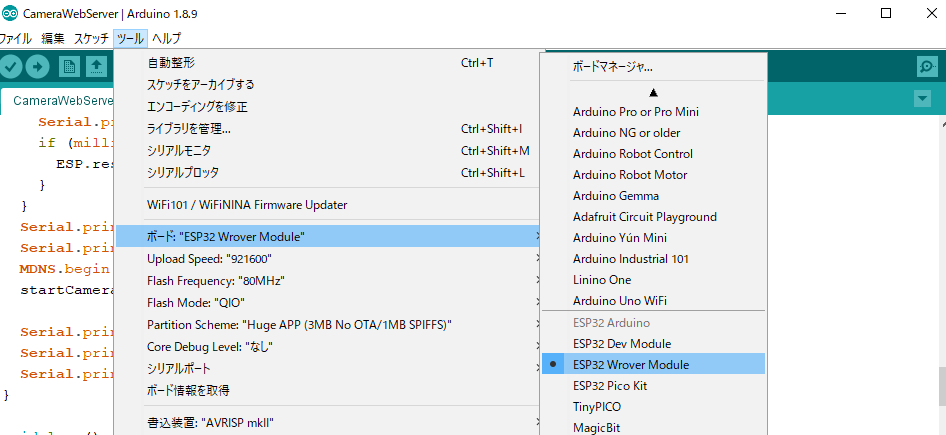
Task: Open the スケッチ menu
Action: click(91, 39)
